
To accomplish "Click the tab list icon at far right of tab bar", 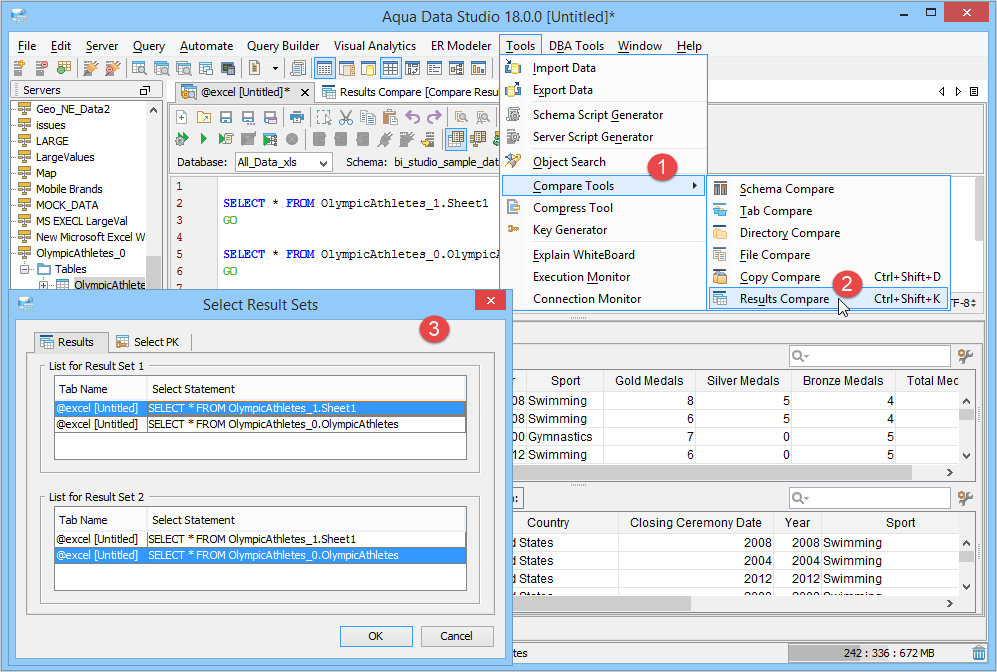I will coord(973,92).
